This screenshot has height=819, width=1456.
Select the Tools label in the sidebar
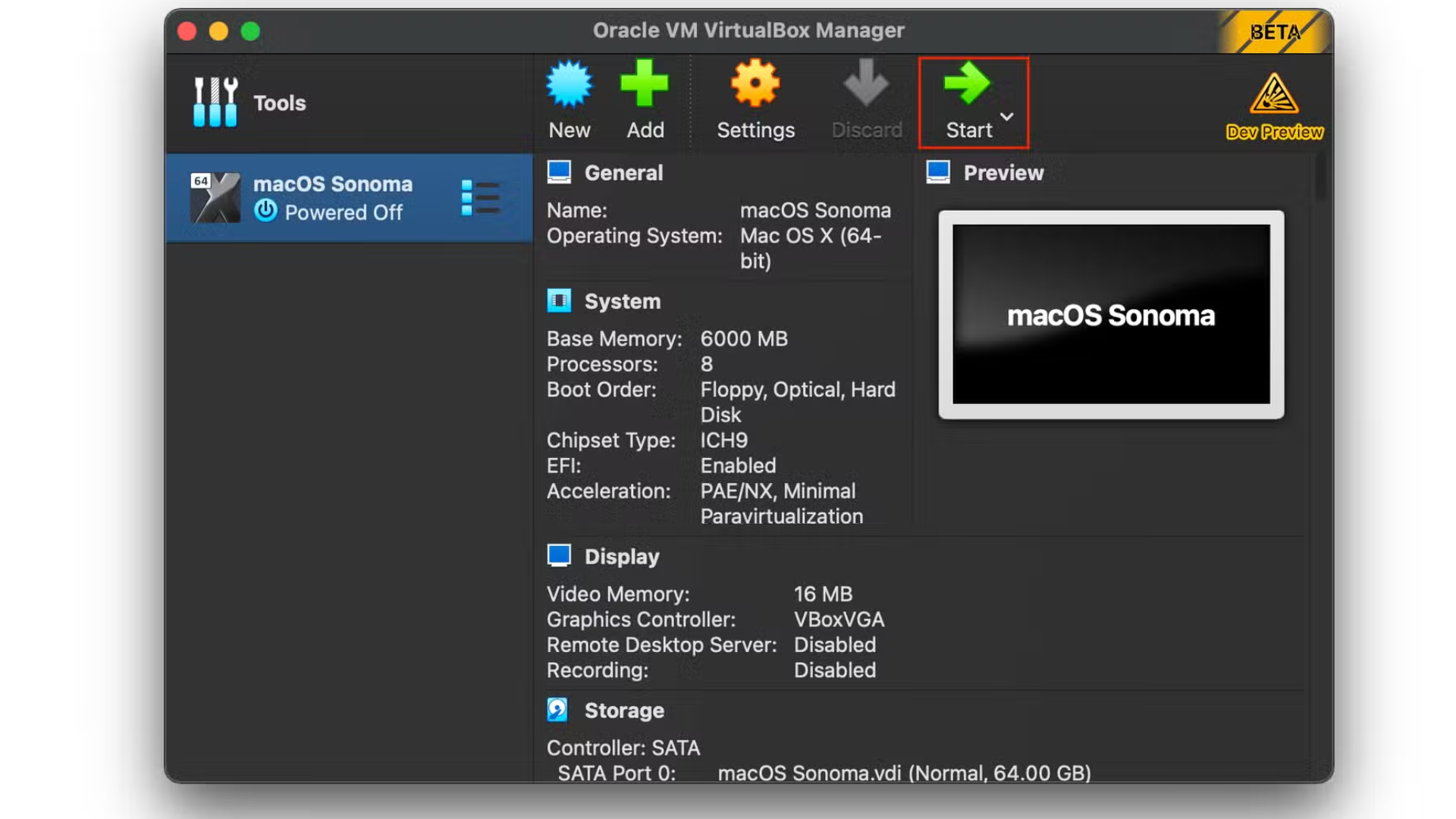(x=280, y=103)
